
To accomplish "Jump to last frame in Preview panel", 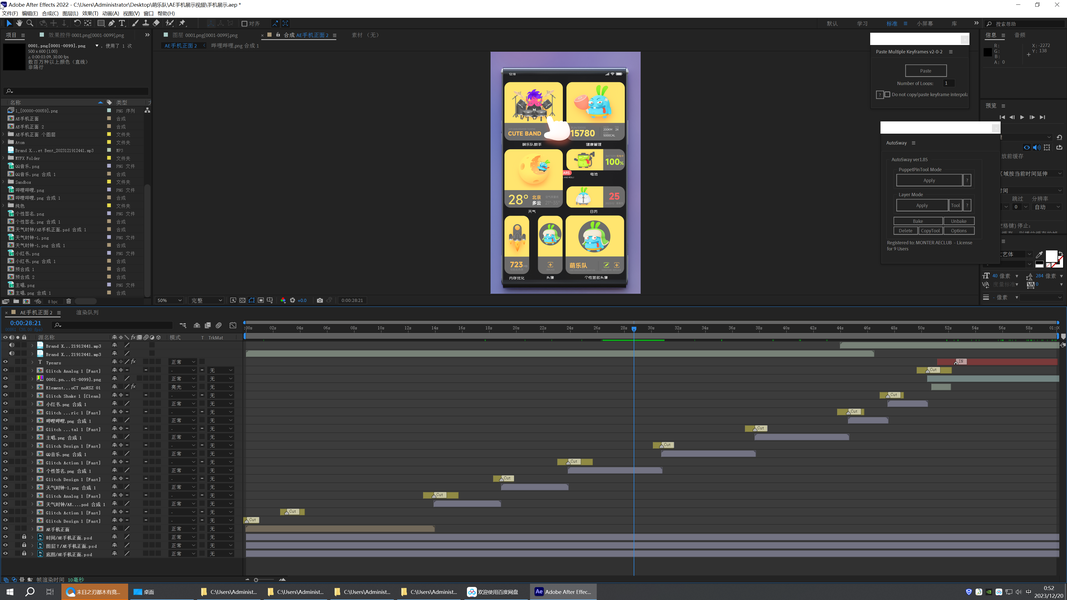I will point(1042,117).
